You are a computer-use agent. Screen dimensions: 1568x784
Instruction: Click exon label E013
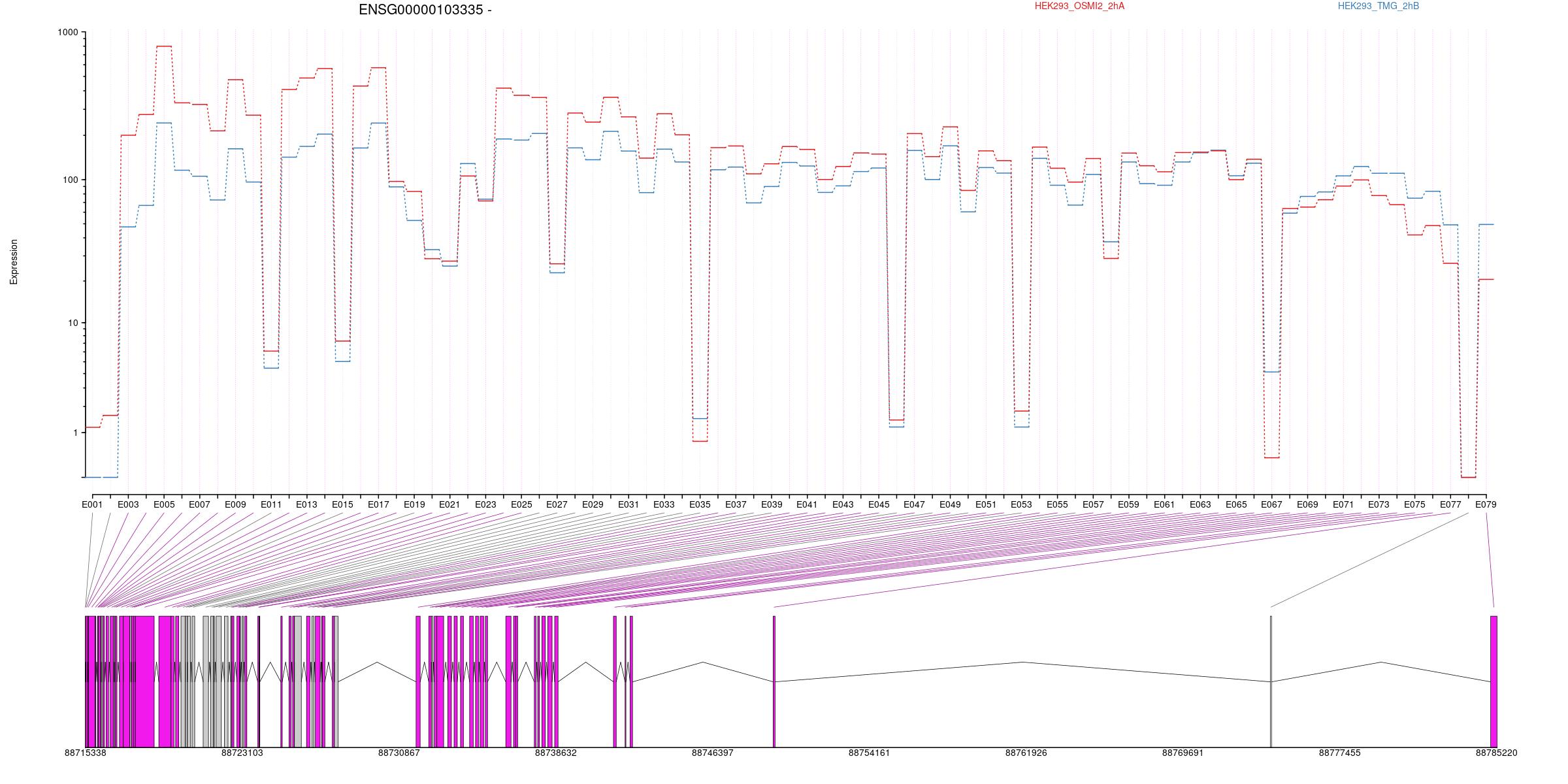tap(306, 504)
